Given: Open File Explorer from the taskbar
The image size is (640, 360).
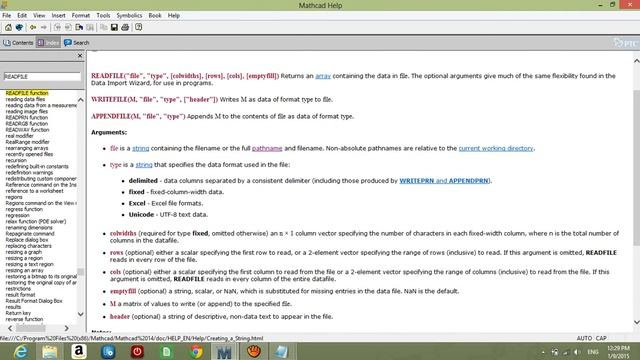Looking at the screenshot, I should 50,351.
